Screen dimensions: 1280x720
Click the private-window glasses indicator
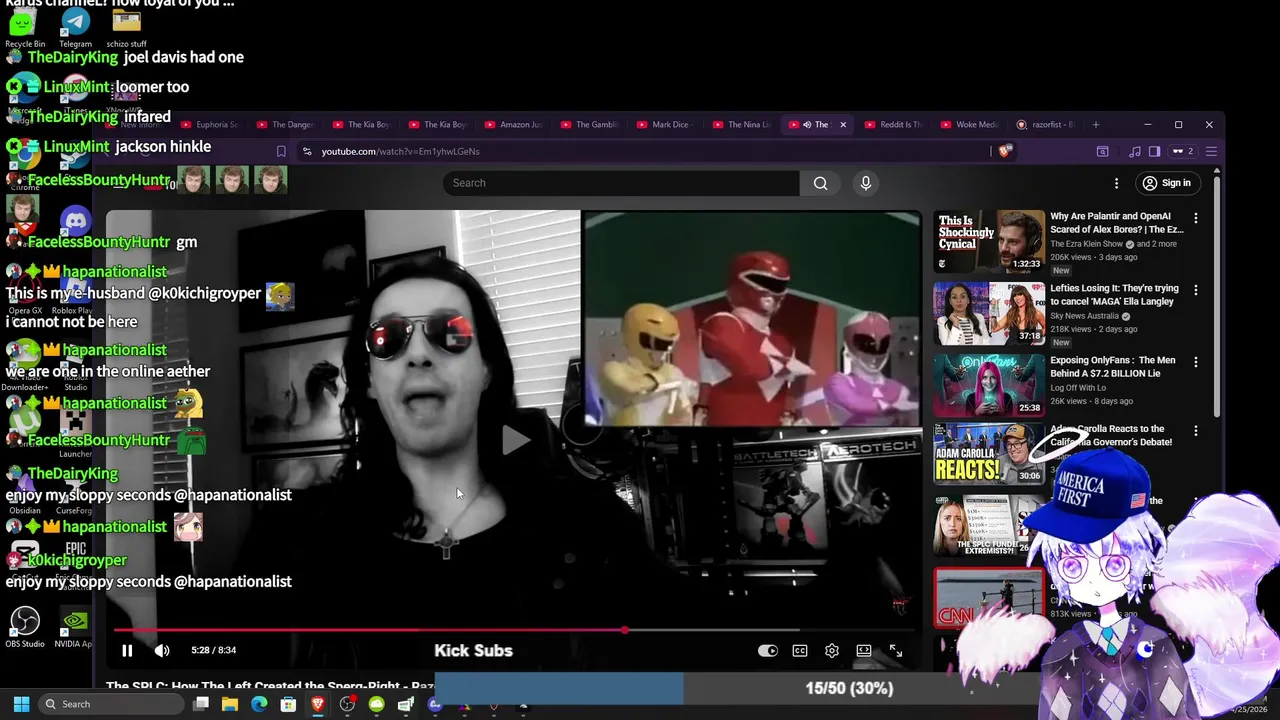coord(1183,151)
